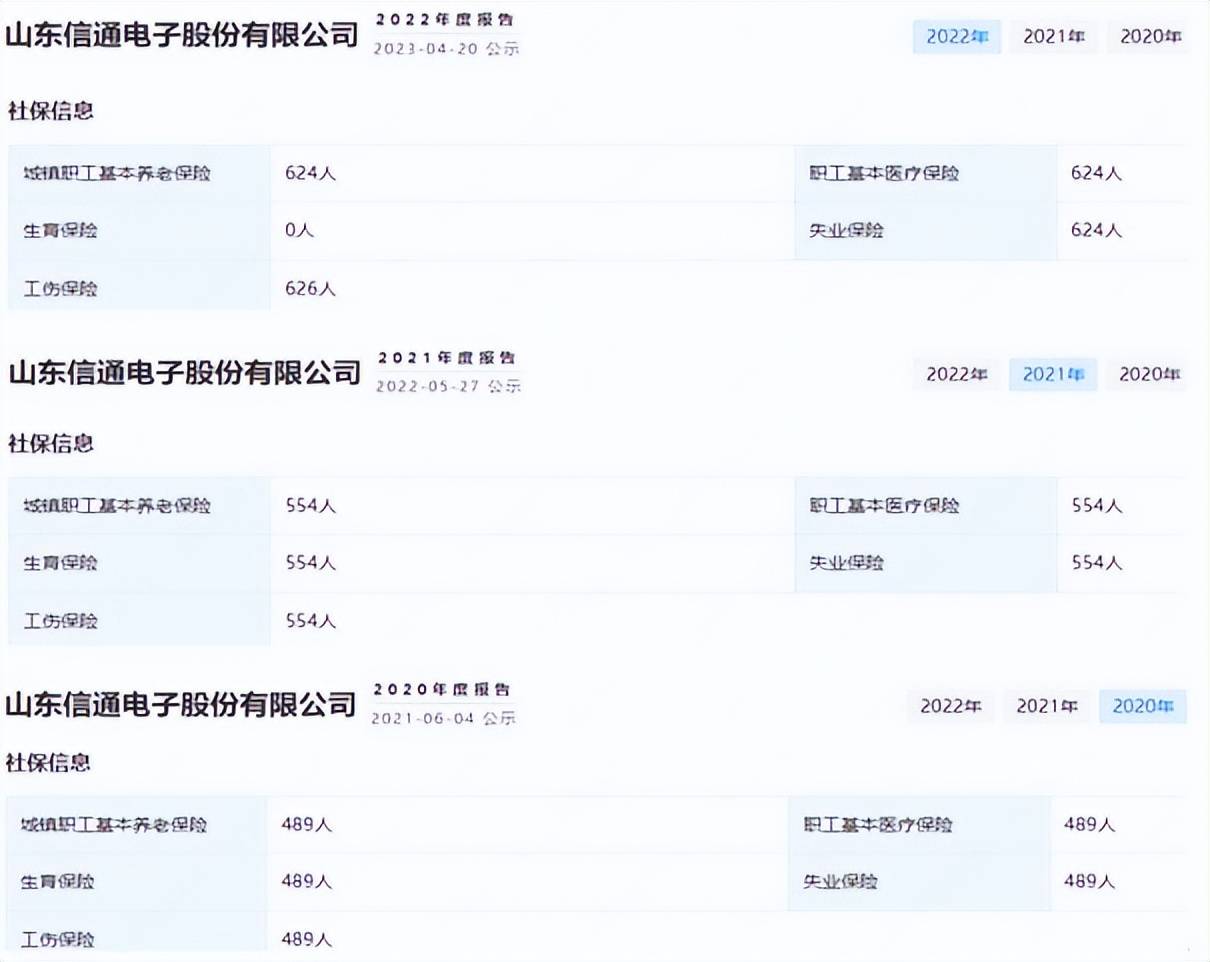This screenshot has height=962, width=1210.
Task: Click 工伤保险 label in the 2022 table
Action: coord(61,289)
